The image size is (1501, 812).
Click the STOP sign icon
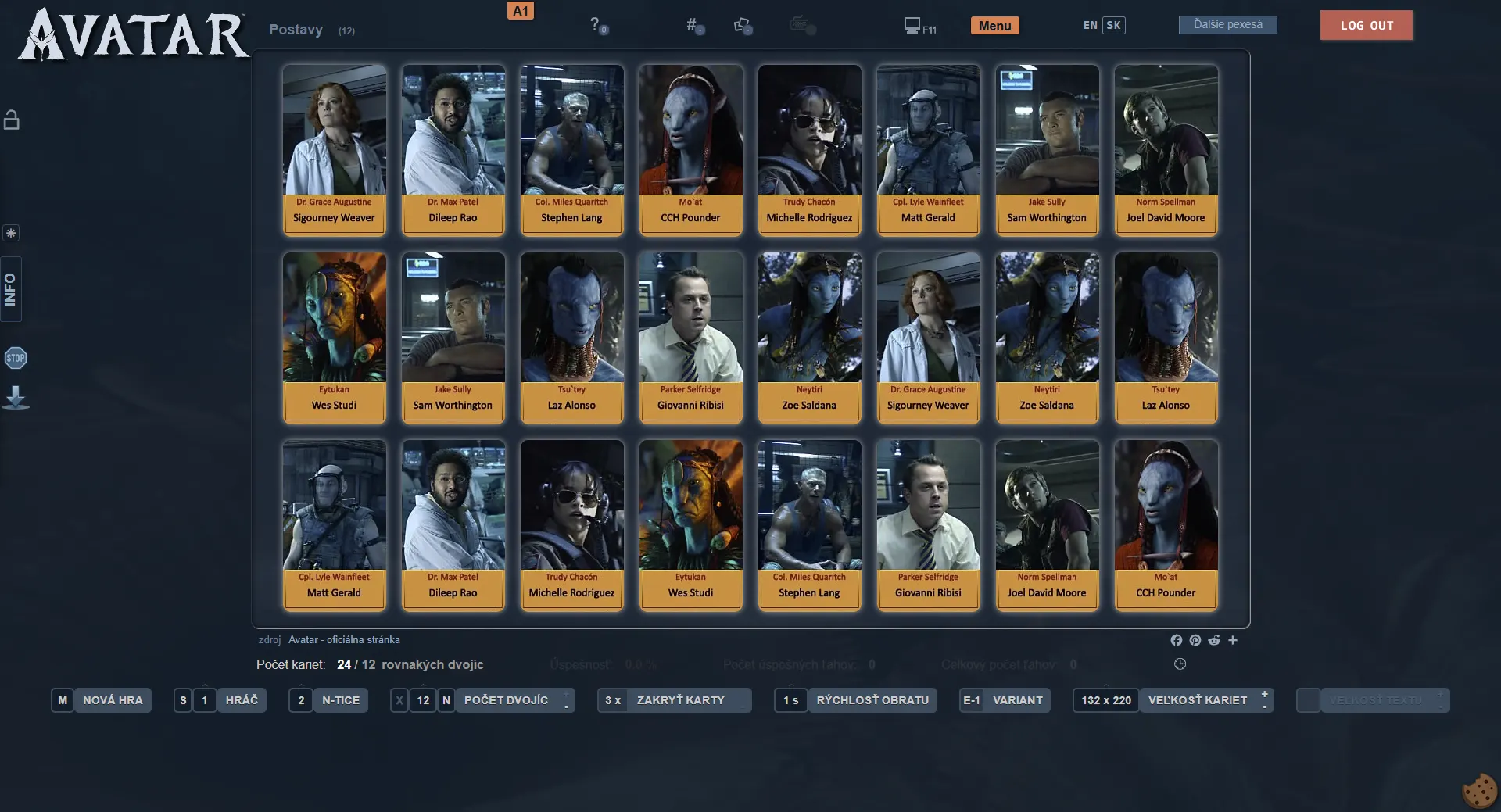point(15,358)
